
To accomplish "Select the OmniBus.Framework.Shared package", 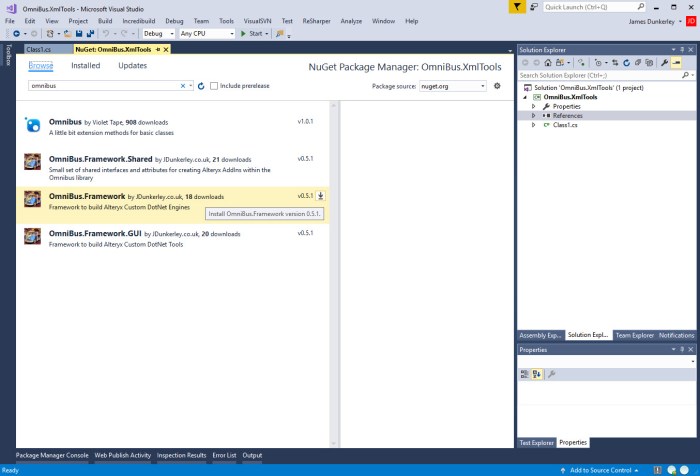I will click(172, 168).
